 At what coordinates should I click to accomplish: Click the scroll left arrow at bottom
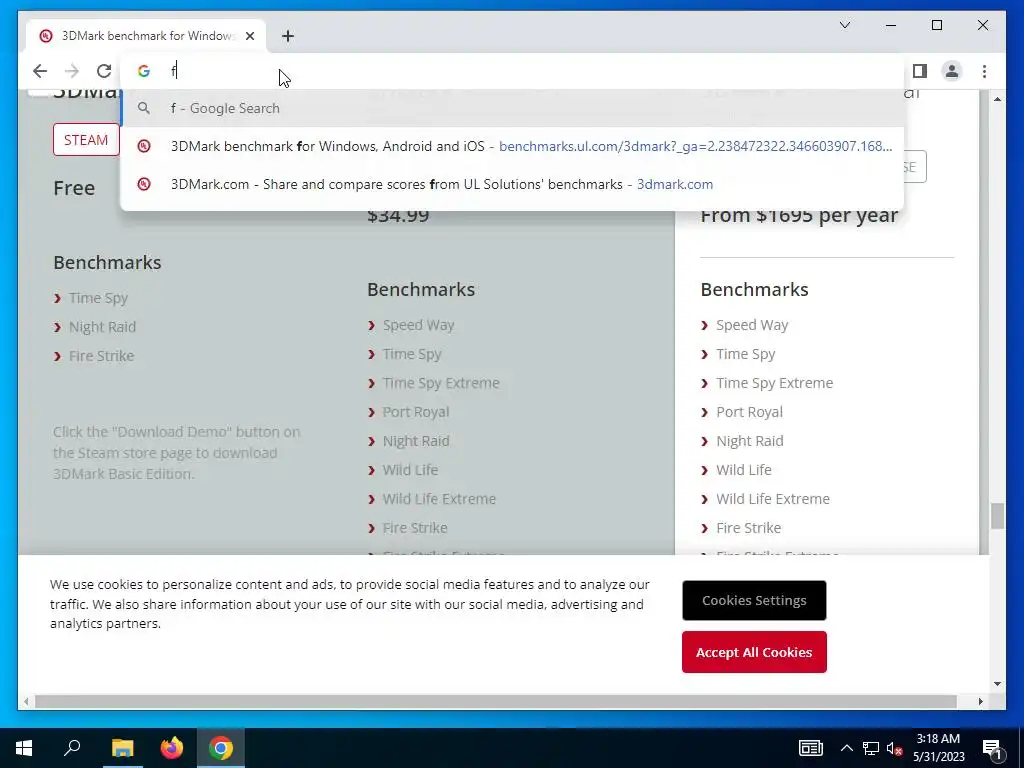tap(26, 701)
